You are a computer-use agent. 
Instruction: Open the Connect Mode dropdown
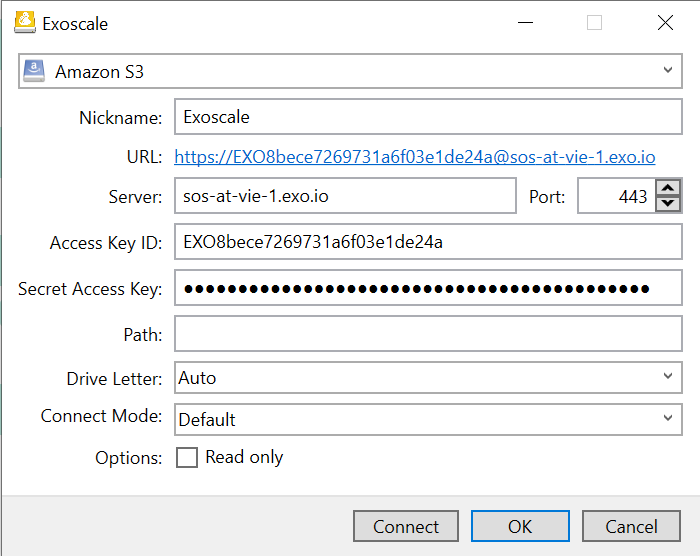coord(667,419)
